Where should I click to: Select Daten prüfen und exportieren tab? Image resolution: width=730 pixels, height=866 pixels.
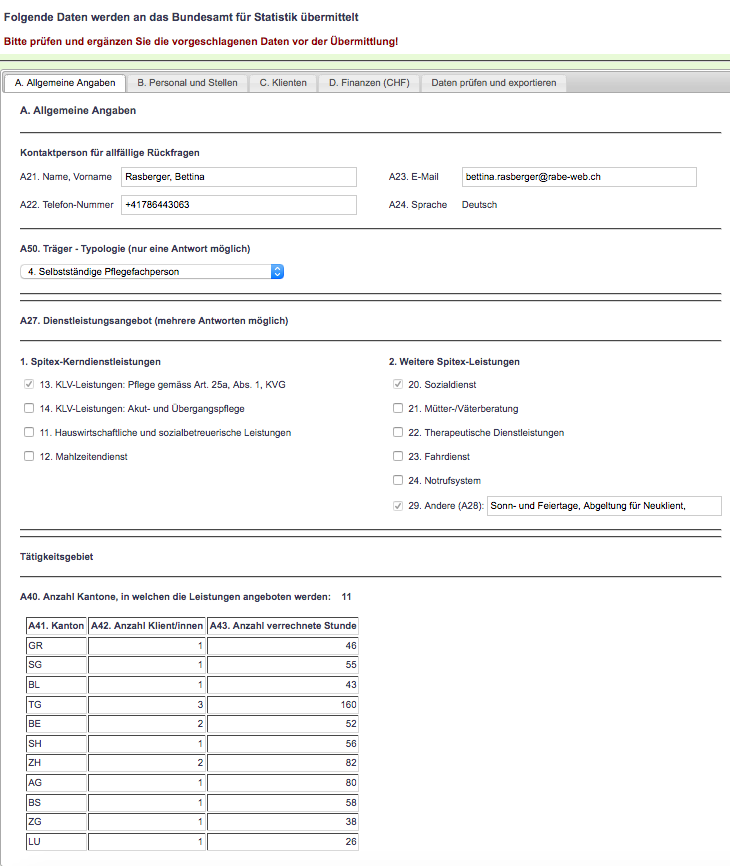[x=493, y=83]
